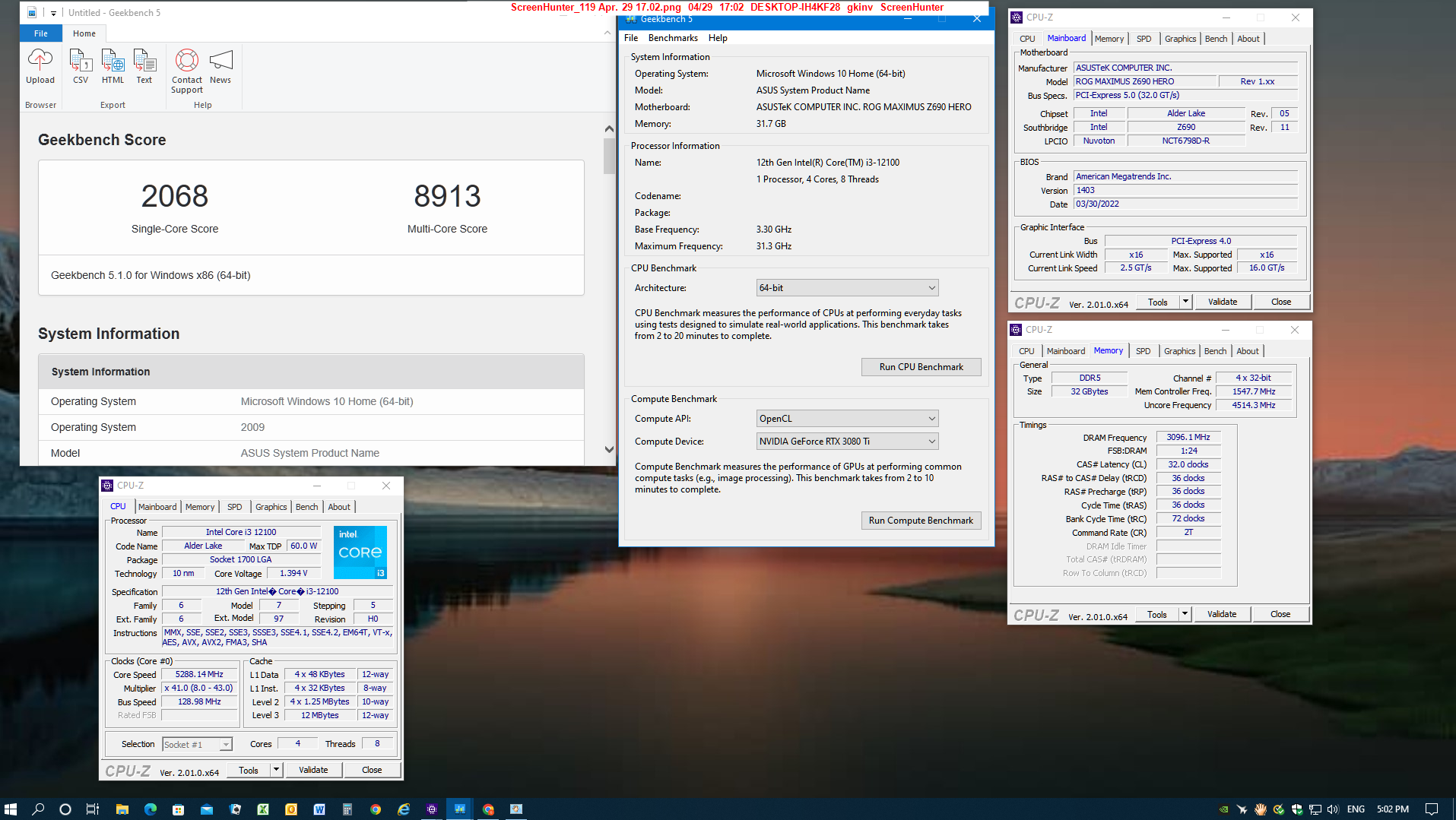The height and width of the screenshot is (820, 1456).
Task: Switch to the SPD tab in the CPU-Z Mainboard window
Action: [x=1144, y=39]
